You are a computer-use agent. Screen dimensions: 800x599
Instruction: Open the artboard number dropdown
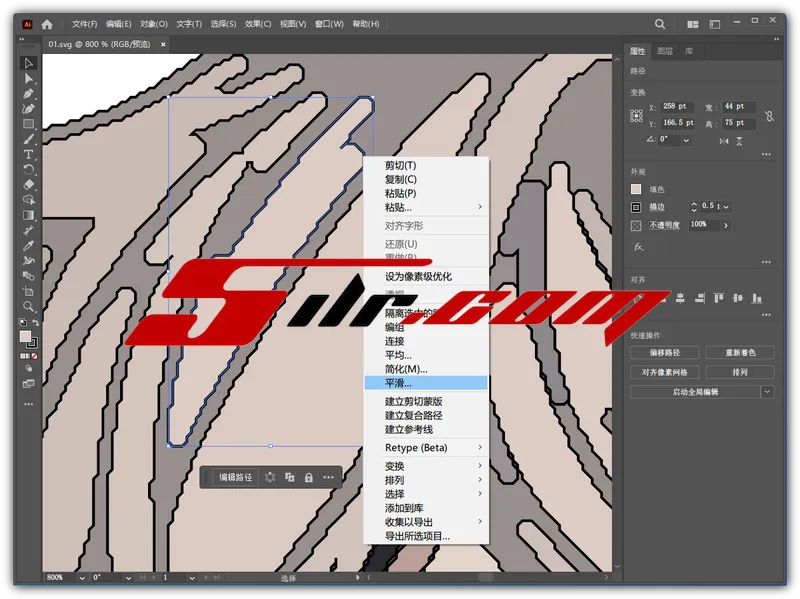pos(192,578)
